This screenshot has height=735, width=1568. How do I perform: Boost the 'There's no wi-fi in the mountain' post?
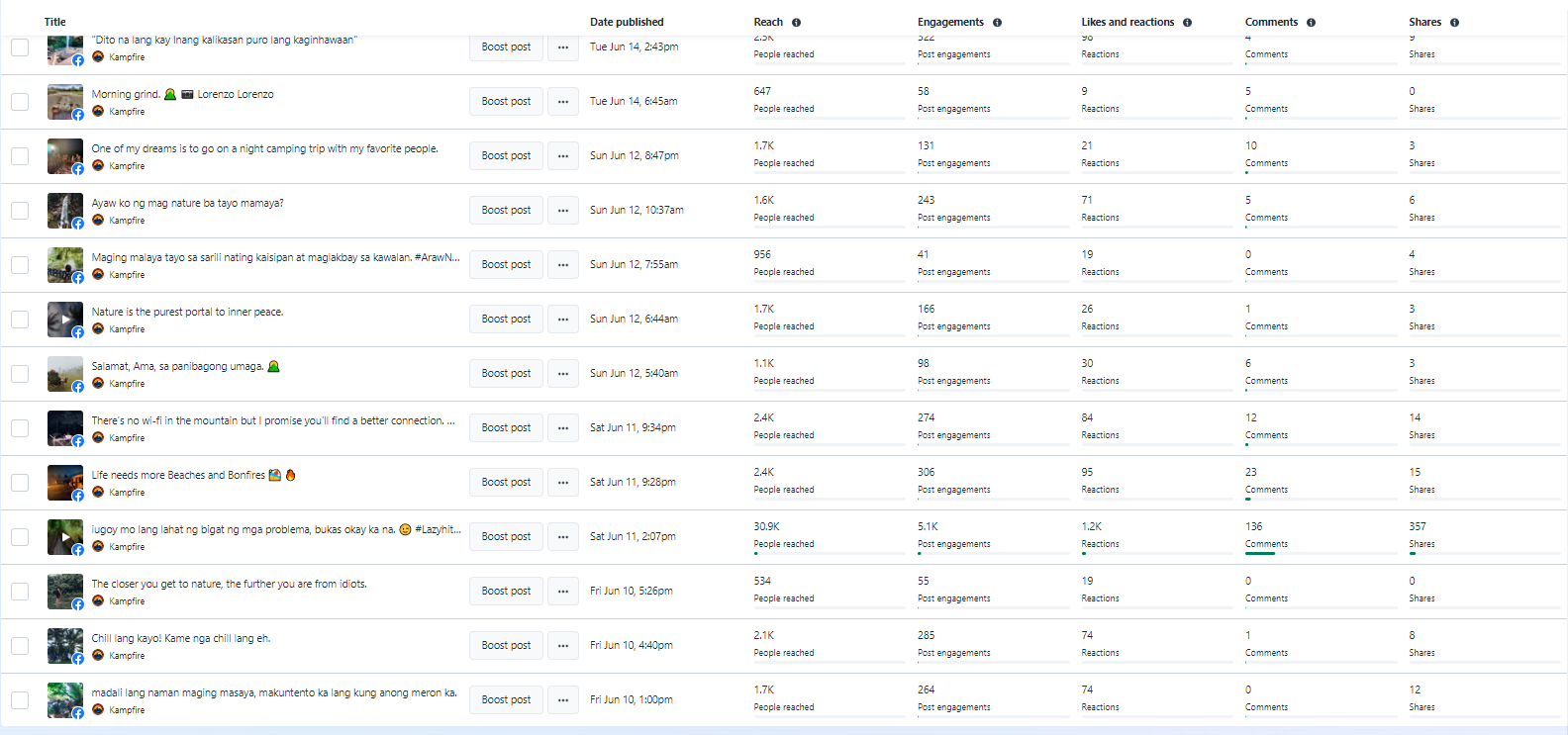point(506,428)
